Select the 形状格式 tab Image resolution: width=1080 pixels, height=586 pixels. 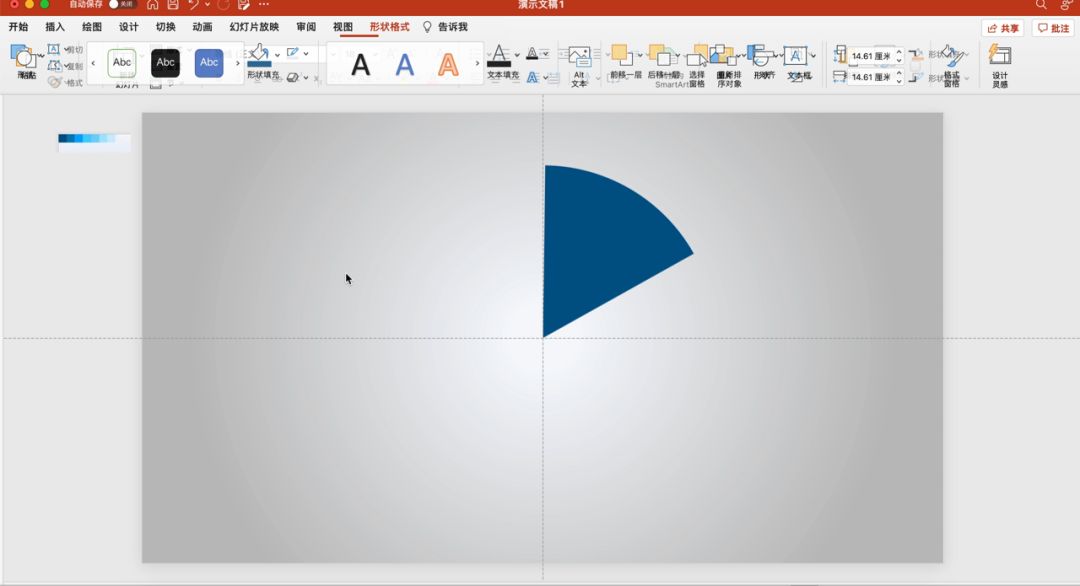[x=389, y=27]
